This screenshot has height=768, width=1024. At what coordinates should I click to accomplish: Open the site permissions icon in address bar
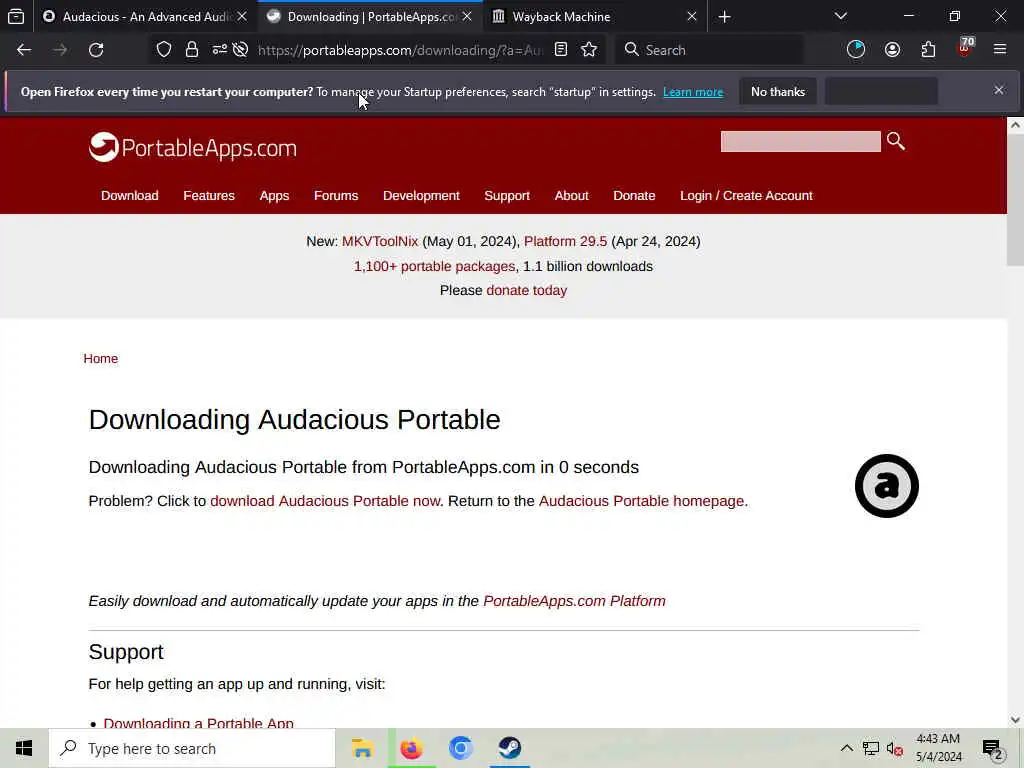pyautogui.click(x=219, y=50)
